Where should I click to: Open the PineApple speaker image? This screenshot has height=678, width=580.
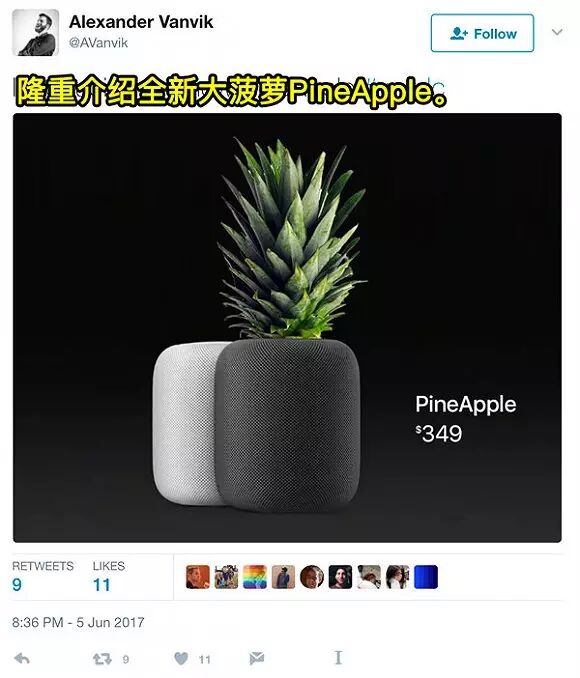pos(287,328)
